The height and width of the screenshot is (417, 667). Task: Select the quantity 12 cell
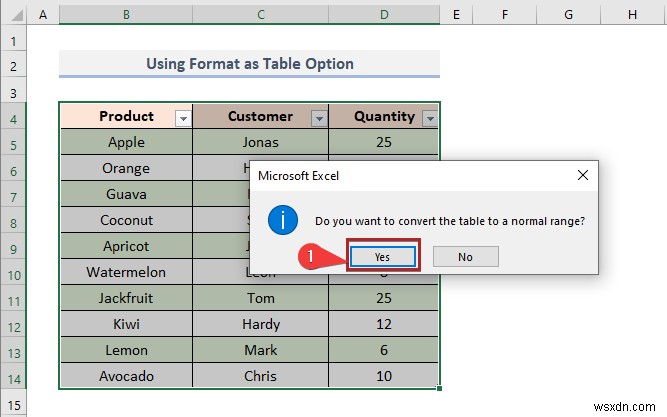(384, 324)
